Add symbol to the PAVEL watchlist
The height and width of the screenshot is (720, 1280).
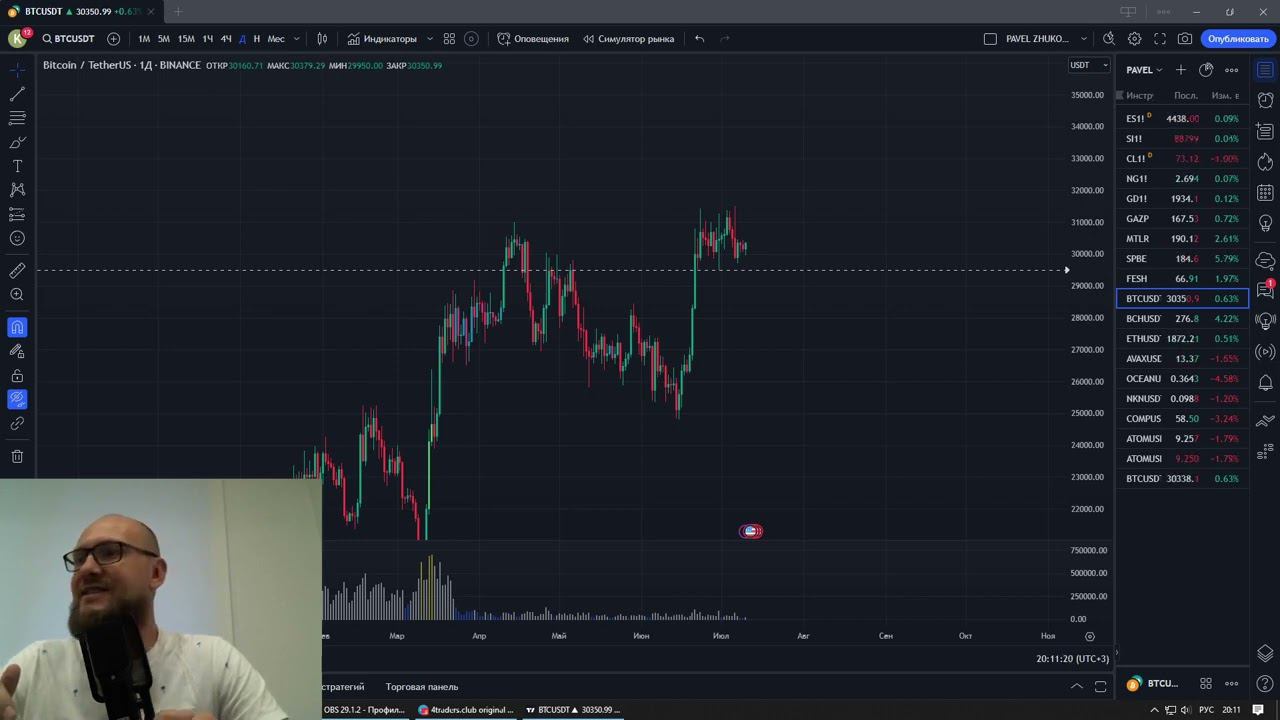pyautogui.click(x=1181, y=70)
